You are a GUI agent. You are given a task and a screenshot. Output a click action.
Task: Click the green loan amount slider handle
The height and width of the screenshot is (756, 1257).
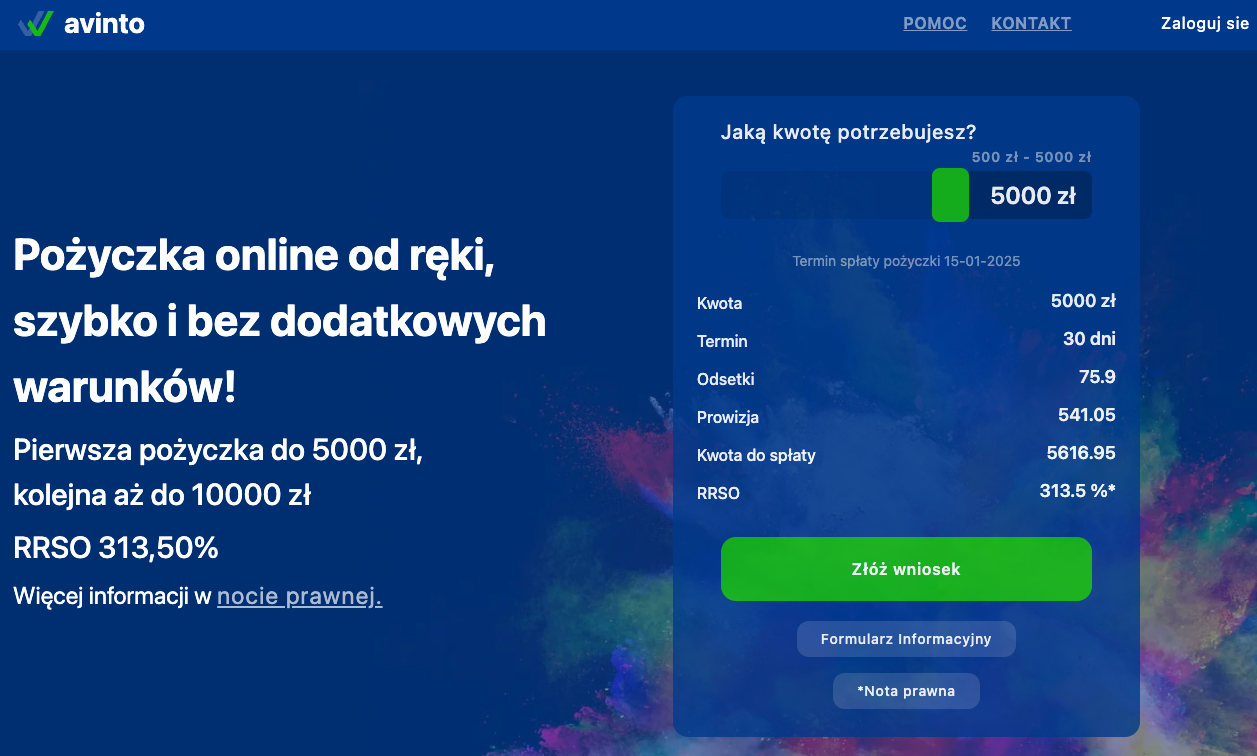click(950, 195)
